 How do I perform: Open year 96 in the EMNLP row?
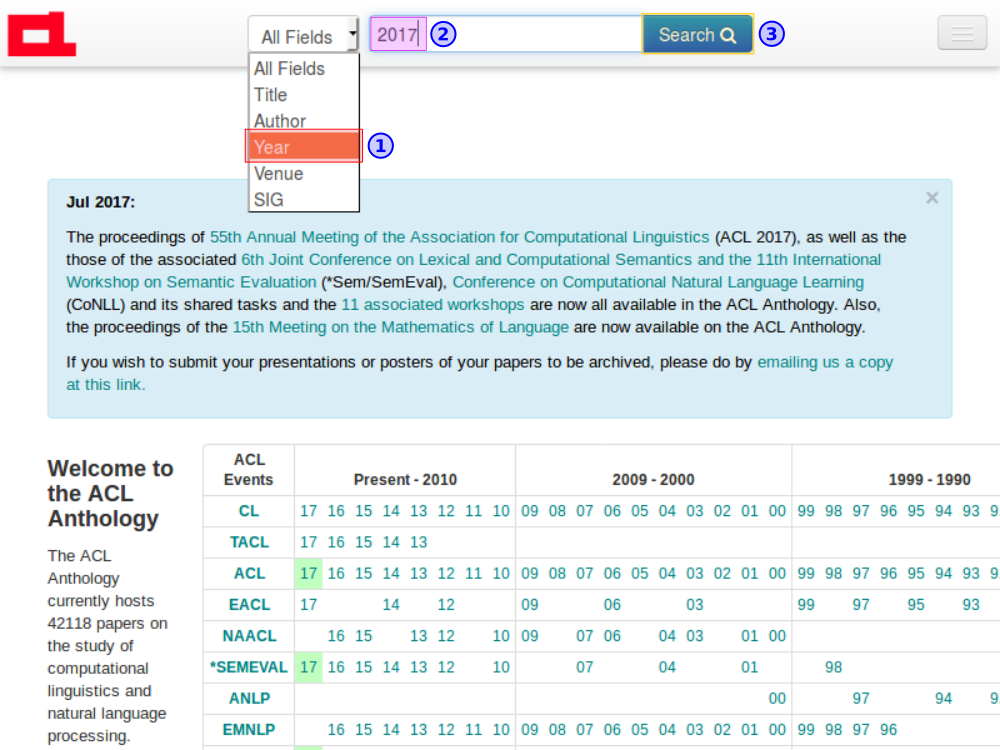888,730
